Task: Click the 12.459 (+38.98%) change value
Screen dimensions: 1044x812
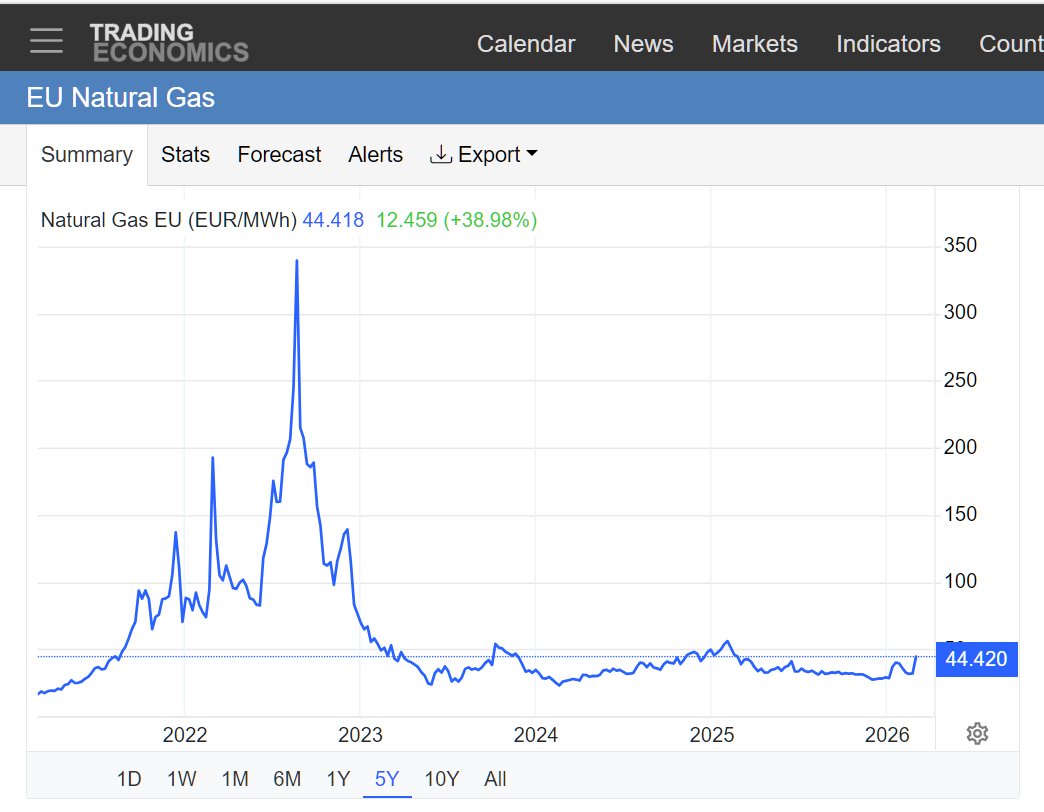Action: [x=457, y=220]
